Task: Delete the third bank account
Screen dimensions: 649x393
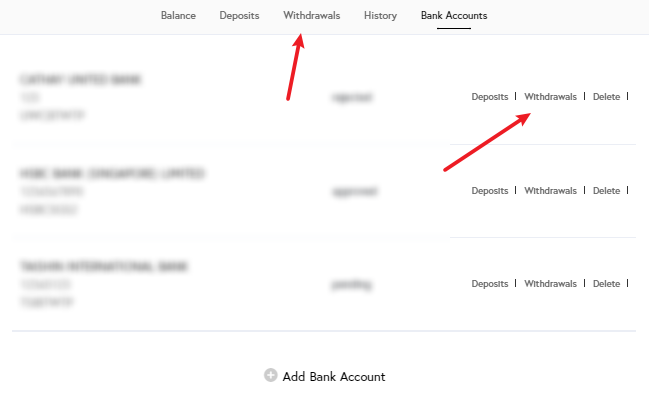Action: click(606, 284)
